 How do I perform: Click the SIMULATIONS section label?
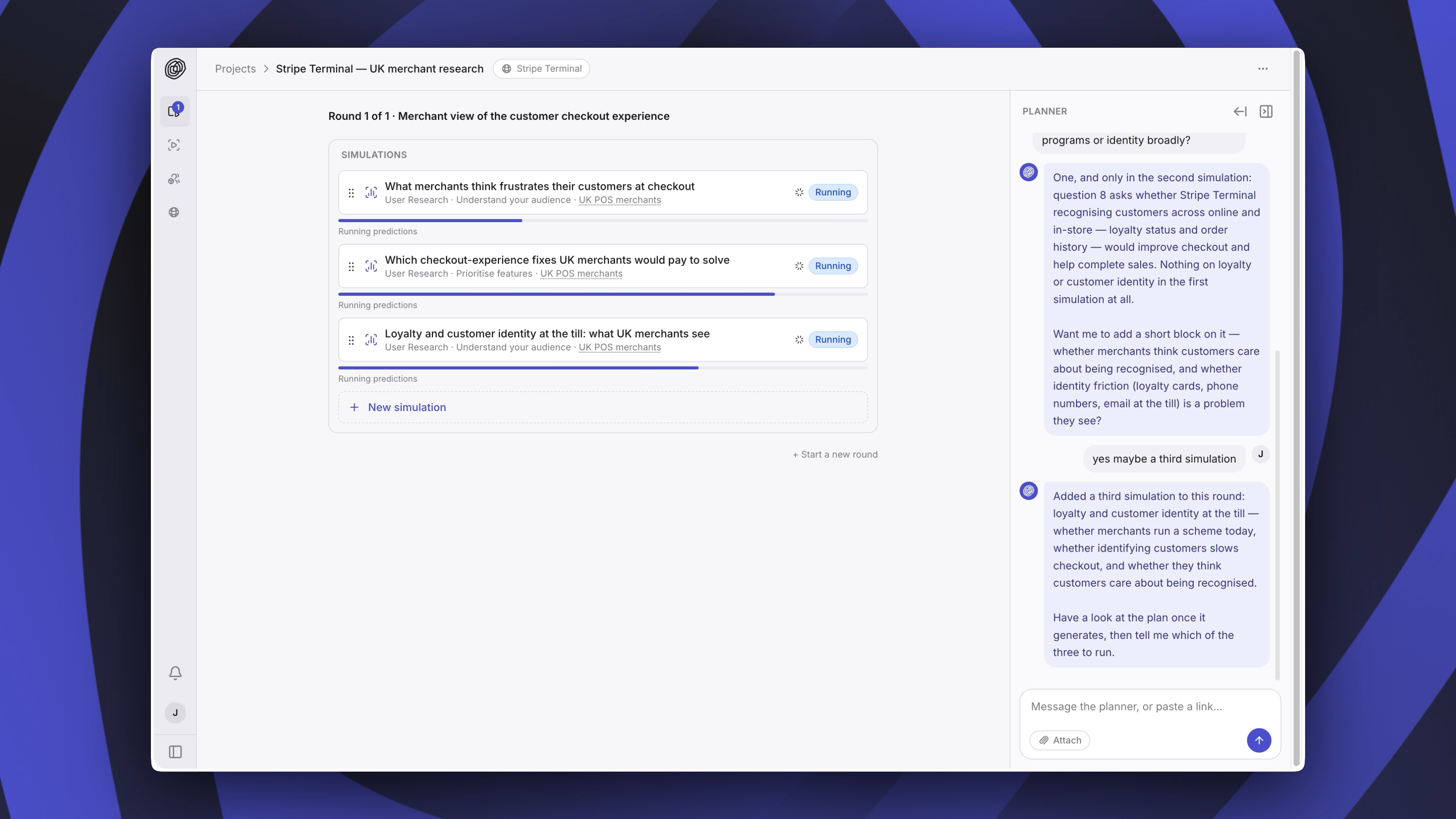373,155
